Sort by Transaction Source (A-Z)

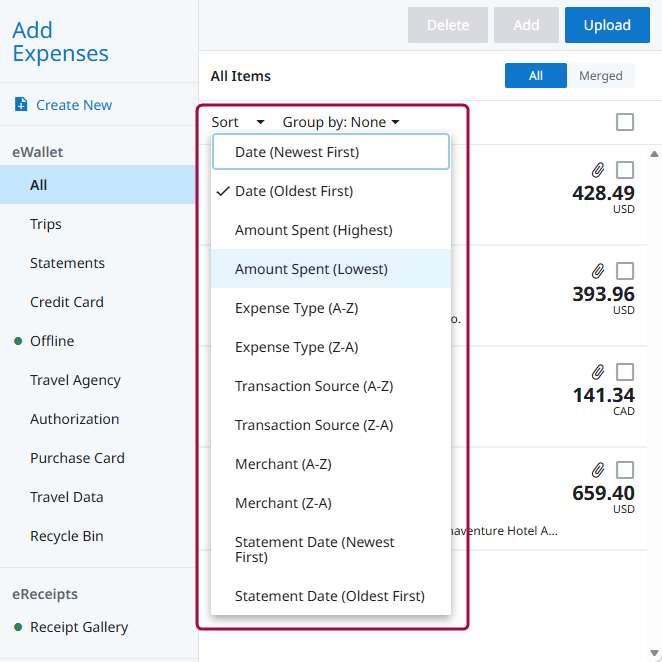[331, 386]
